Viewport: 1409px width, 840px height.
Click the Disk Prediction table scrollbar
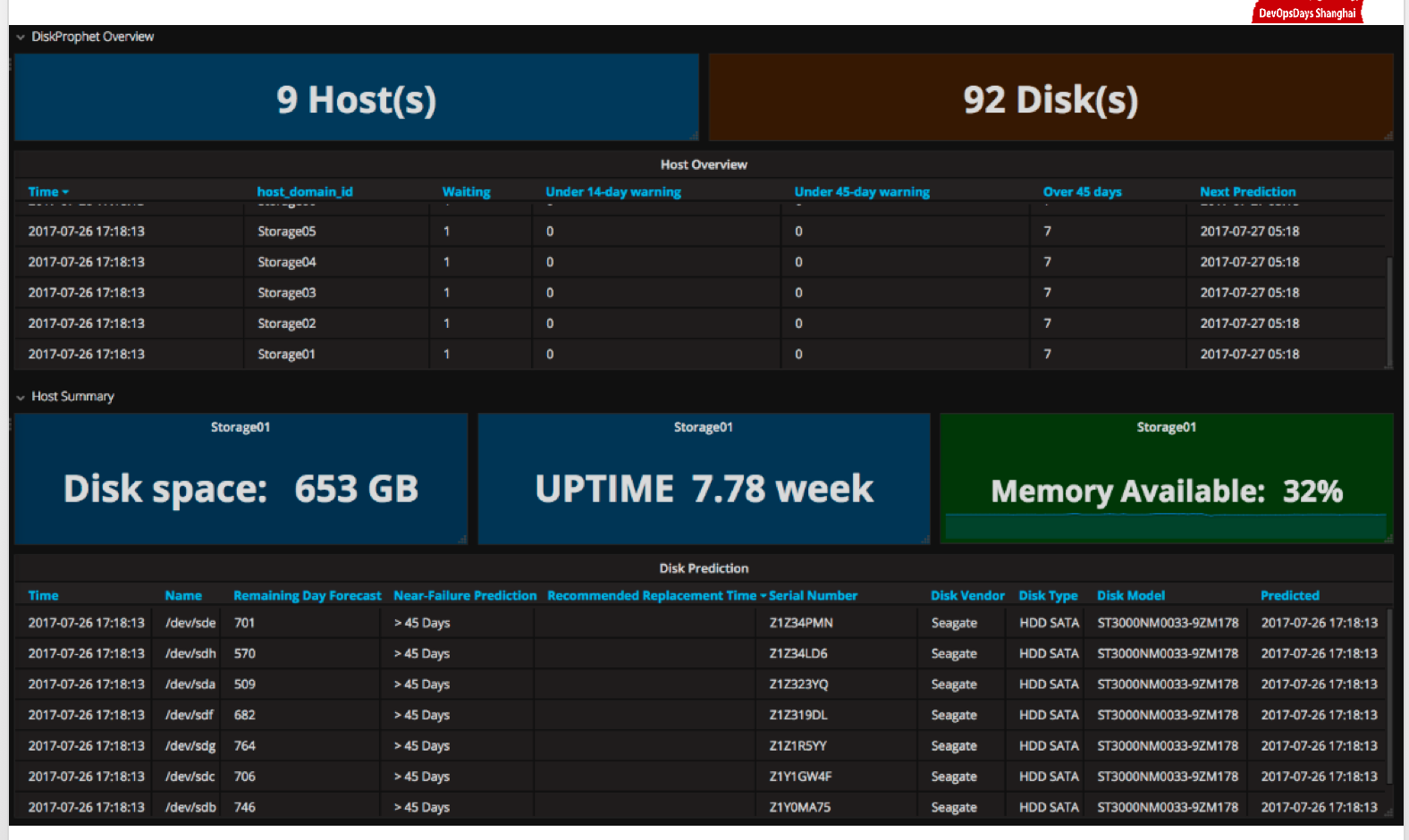click(x=1388, y=697)
